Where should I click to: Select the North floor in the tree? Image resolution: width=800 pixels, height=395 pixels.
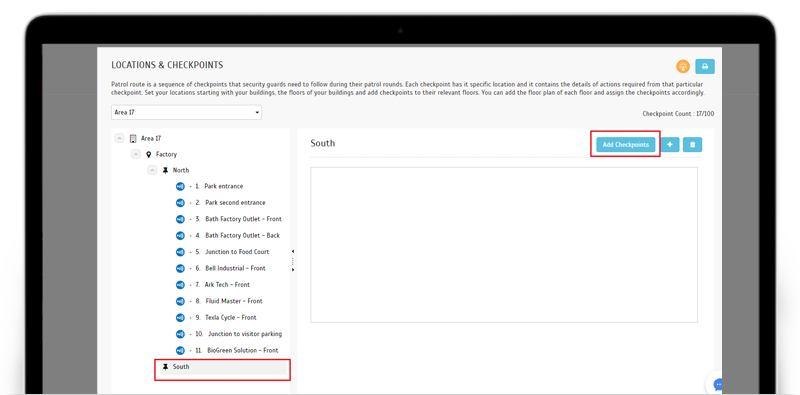coord(181,170)
